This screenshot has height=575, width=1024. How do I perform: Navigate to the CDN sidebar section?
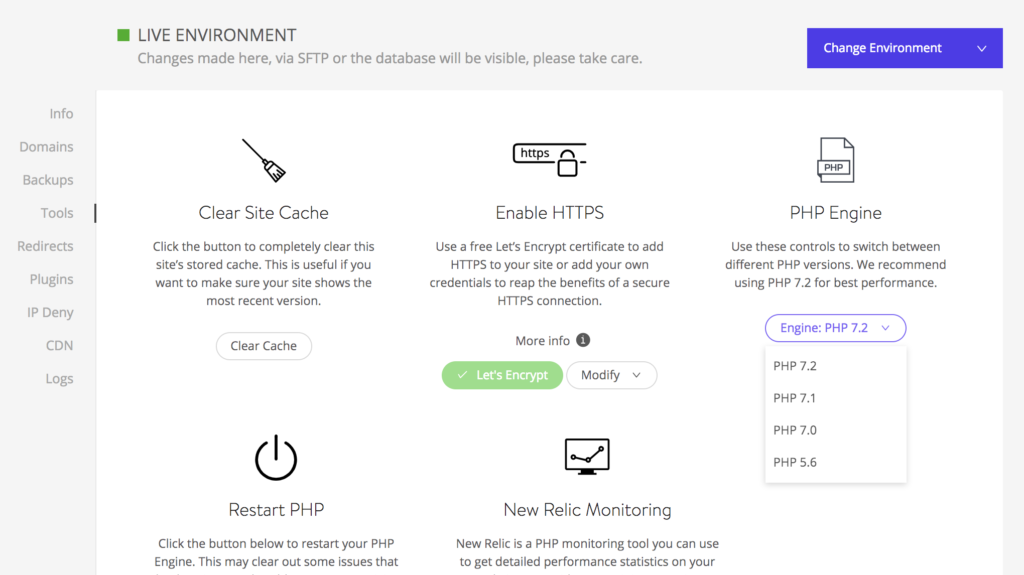pos(59,346)
